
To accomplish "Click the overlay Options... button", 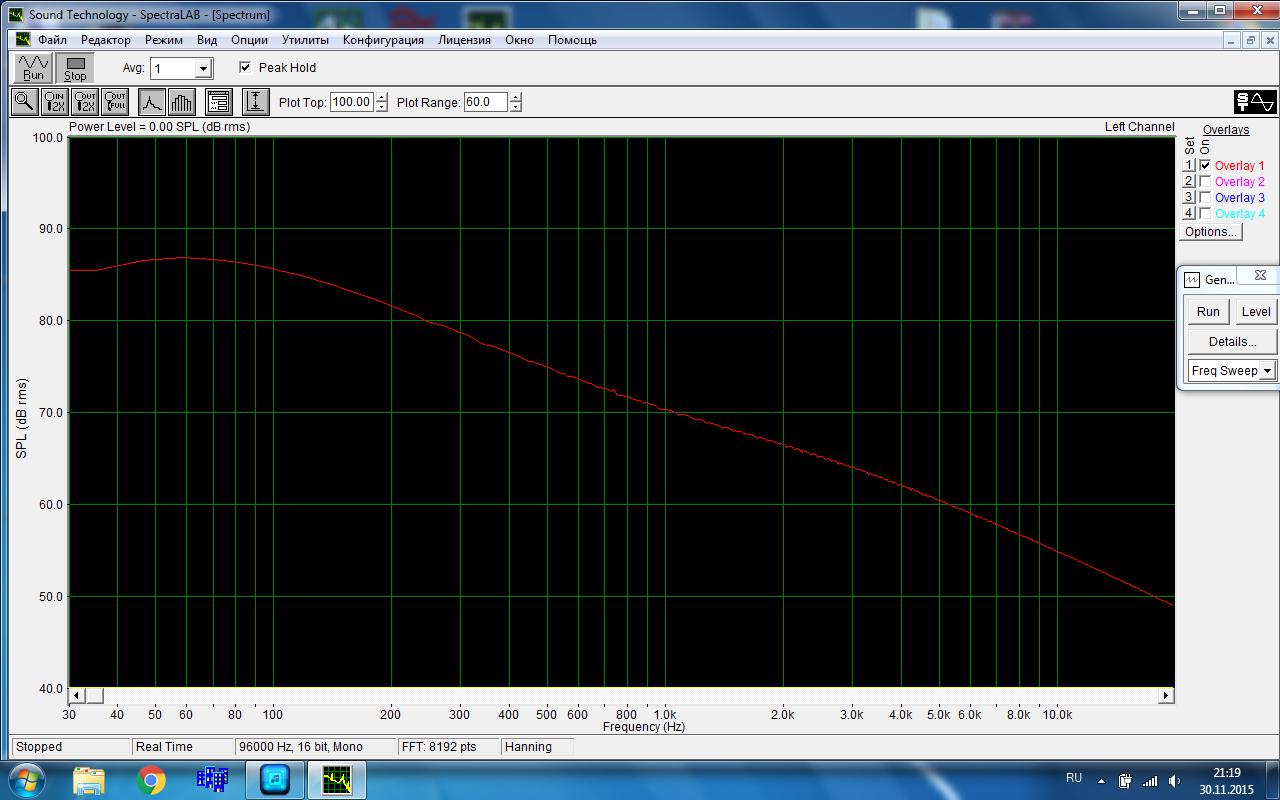I will (1210, 232).
